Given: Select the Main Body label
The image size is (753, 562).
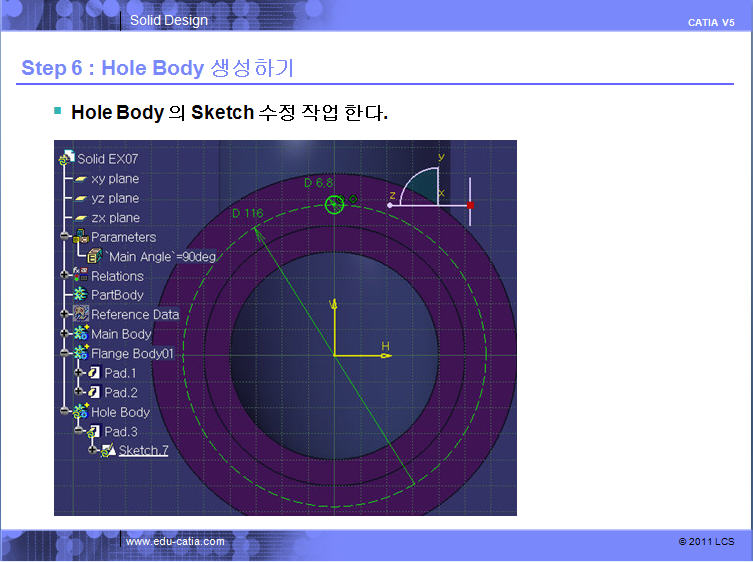Looking at the screenshot, I should tap(121, 334).
